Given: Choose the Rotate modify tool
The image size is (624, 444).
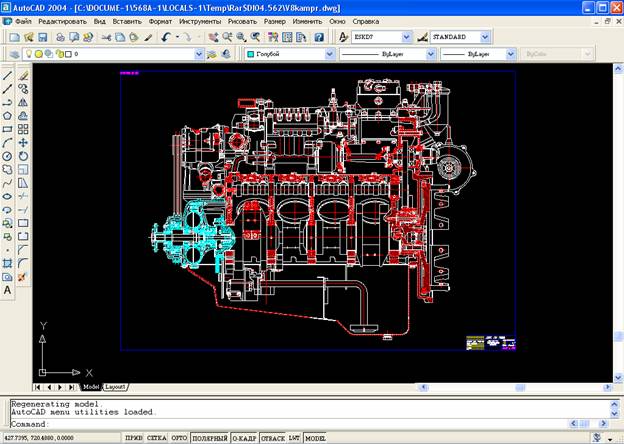Looking at the screenshot, I should coord(23,156).
